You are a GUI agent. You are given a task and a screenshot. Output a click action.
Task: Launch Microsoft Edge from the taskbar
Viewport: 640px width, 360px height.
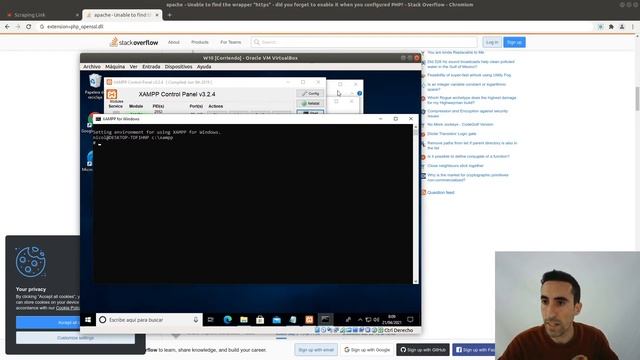tap(227, 320)
